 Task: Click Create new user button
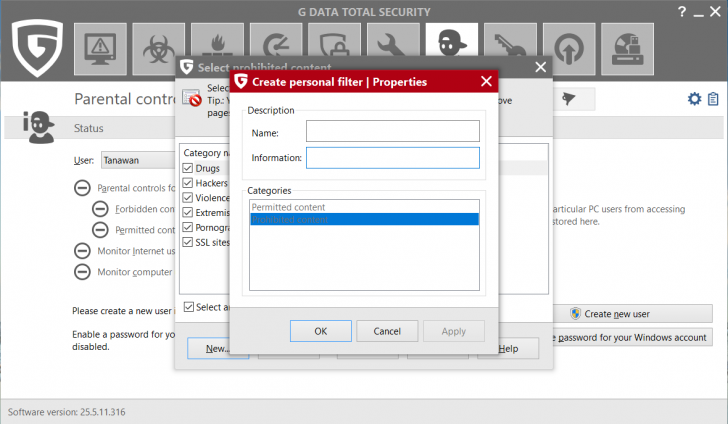click(x=632, y=314)
